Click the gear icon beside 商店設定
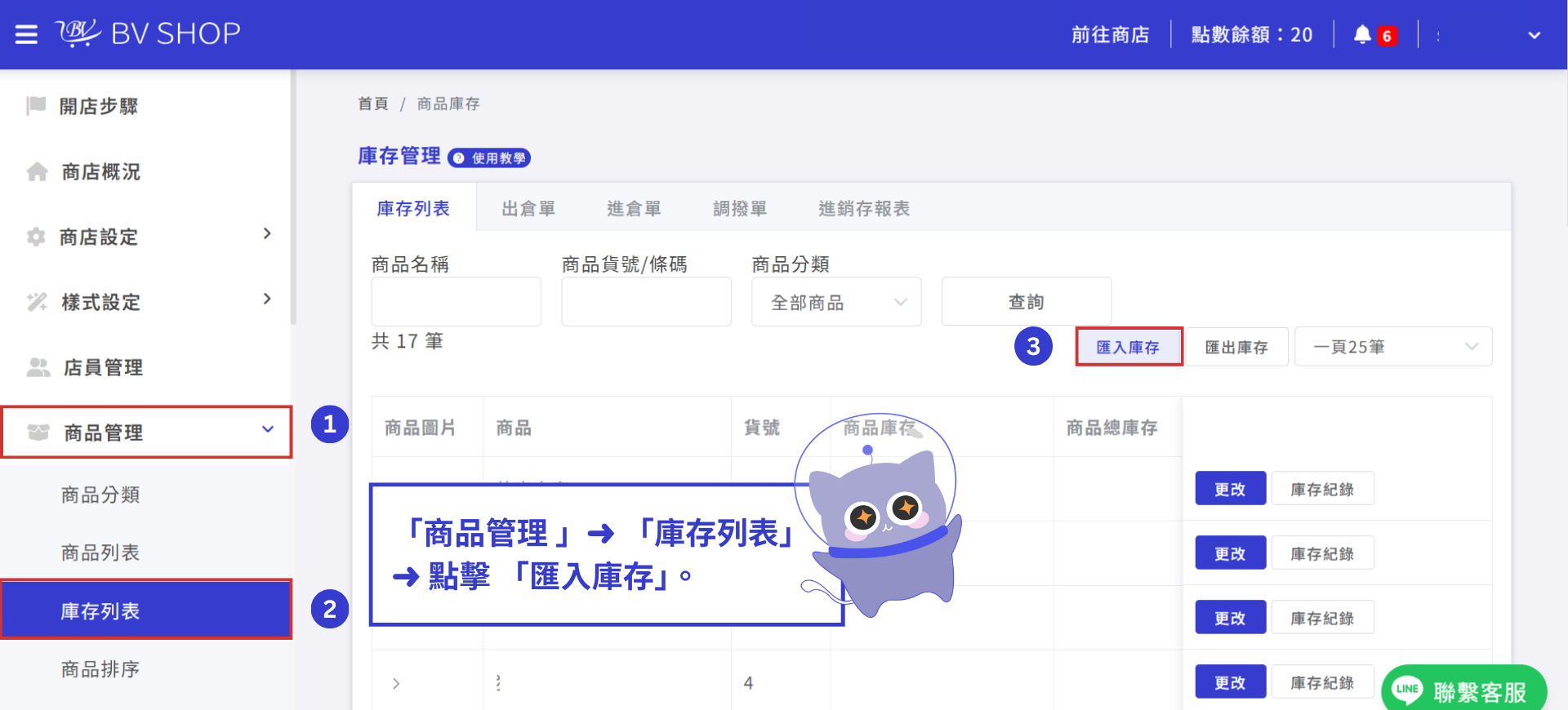The width and height of the screenshot is (1568, 710). tap(36, 237)
